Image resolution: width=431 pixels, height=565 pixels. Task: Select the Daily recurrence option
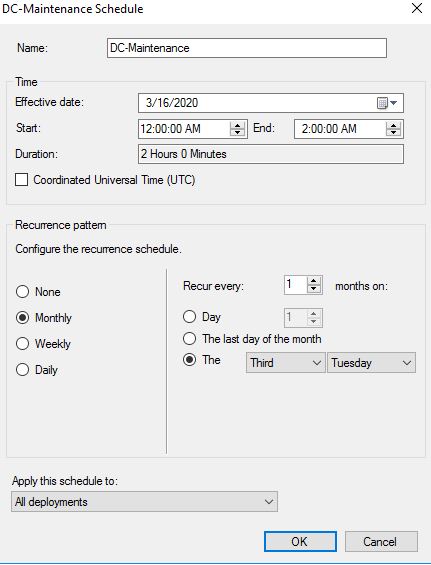click(x=22, y=369)
